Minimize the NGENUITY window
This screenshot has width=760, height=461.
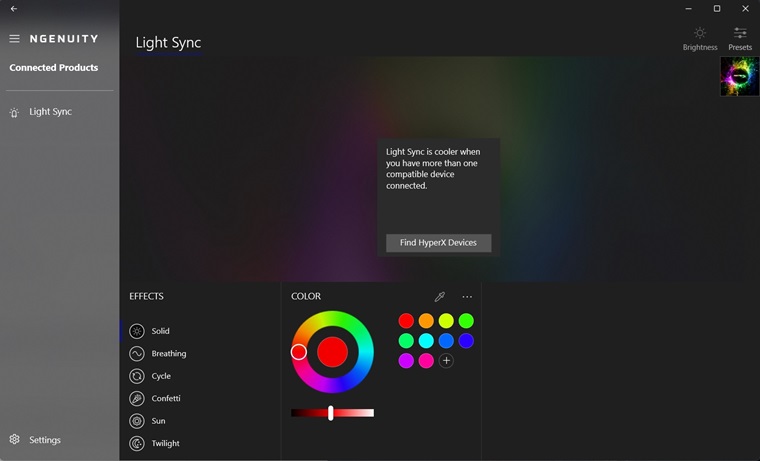(x=688, y=9)
